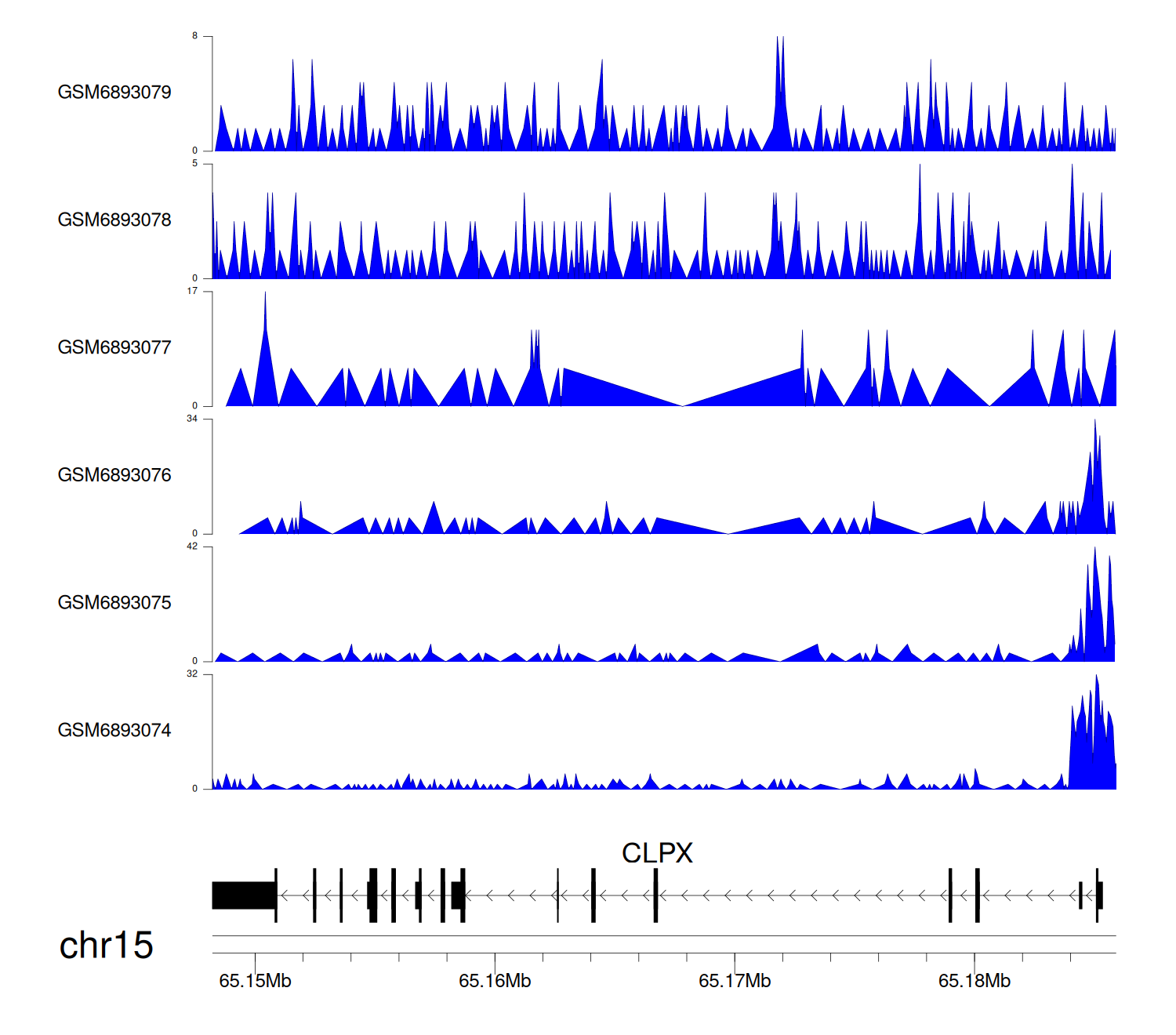Click the large leftmost CLPX exon block

click(244, 895)
